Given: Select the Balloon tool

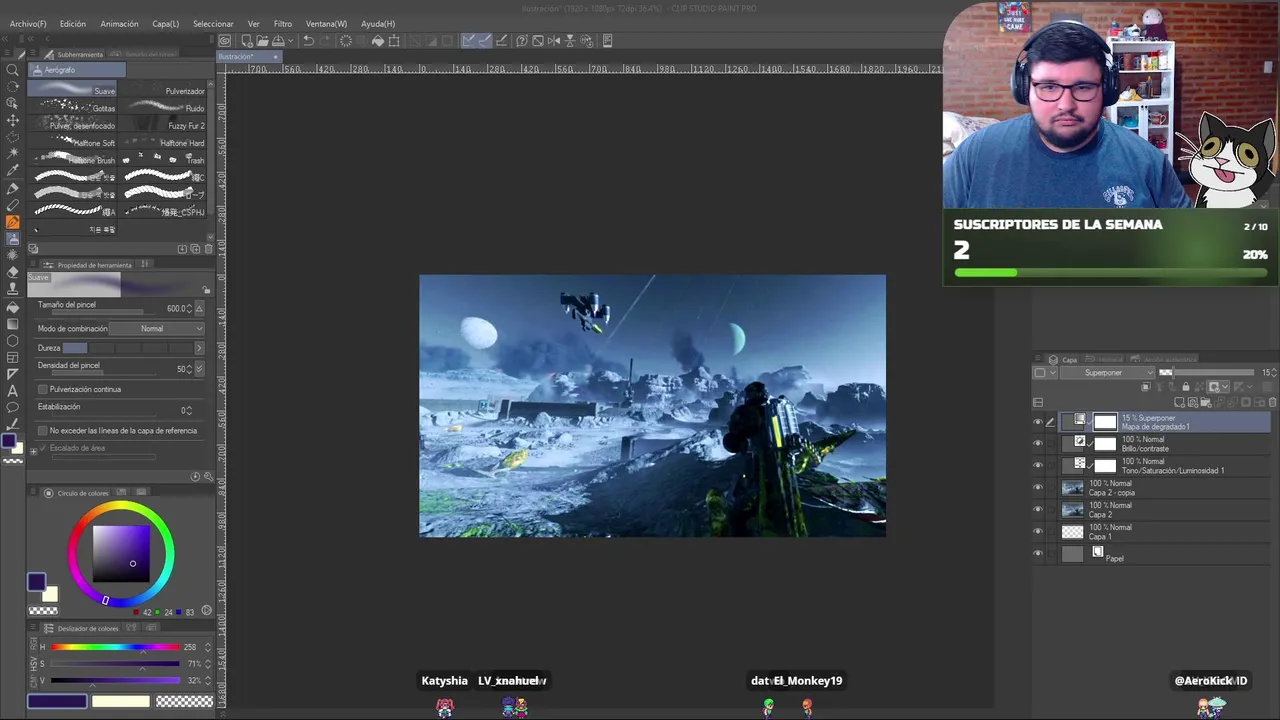Looking at the screenshot, I should [13, 407].
